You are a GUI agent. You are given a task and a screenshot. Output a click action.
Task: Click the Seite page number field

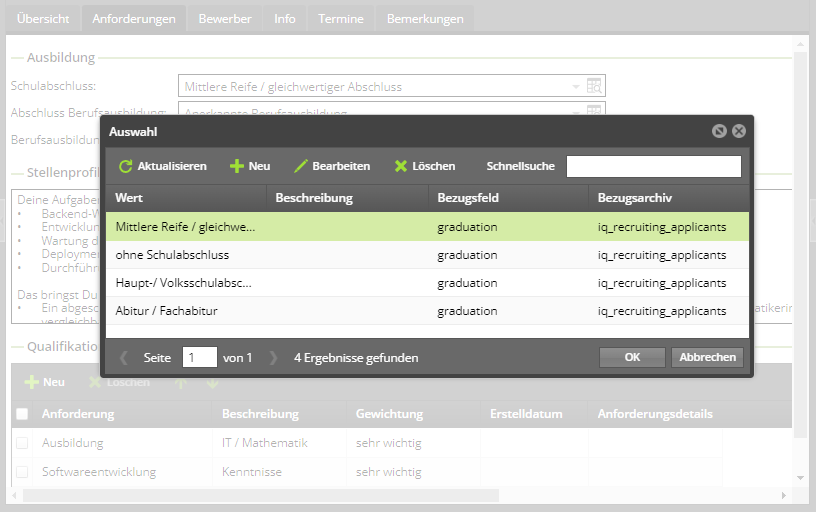(200, 357)
